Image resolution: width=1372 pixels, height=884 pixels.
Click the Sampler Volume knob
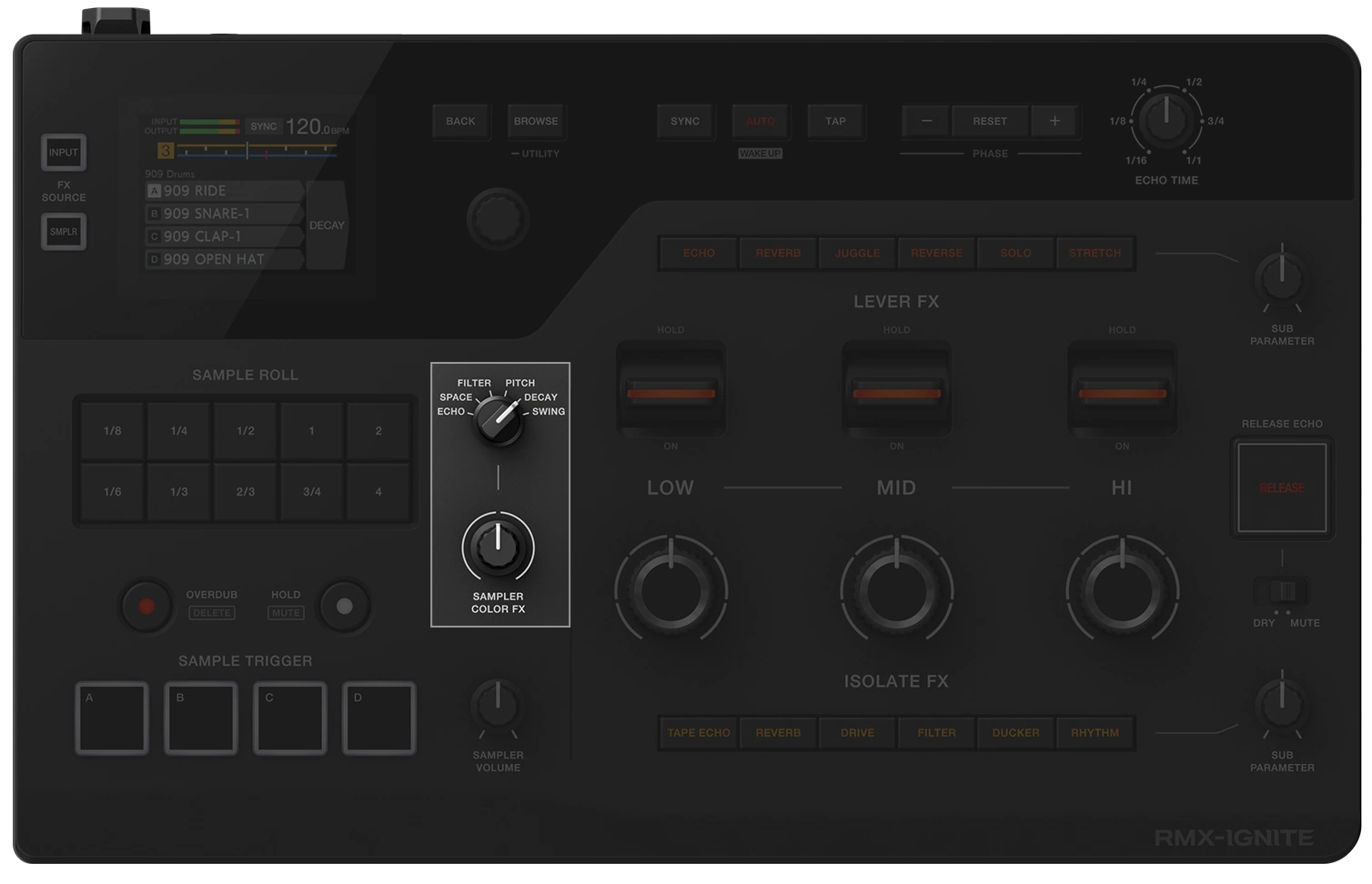498,707
